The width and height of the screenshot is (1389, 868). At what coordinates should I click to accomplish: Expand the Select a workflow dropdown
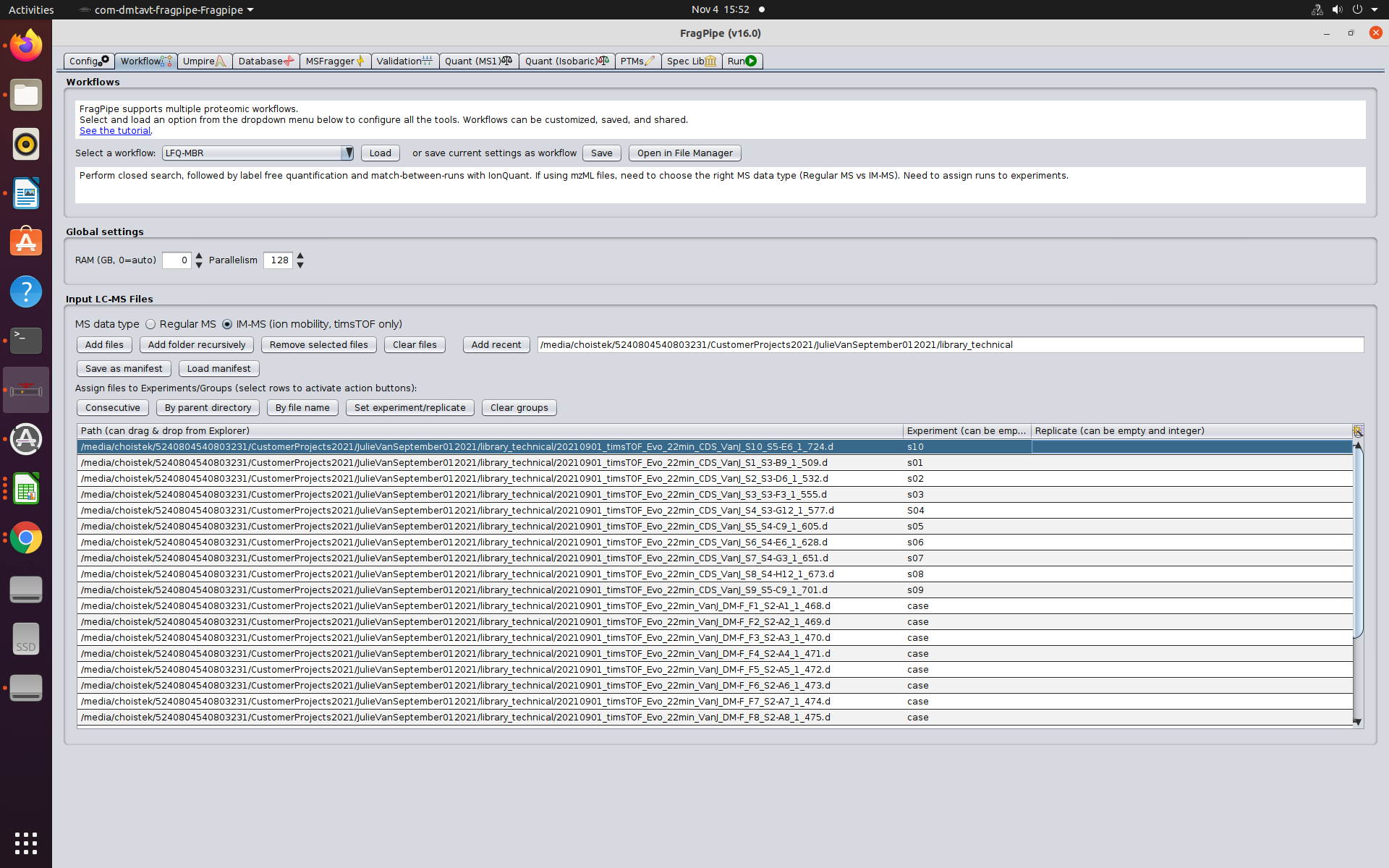(348, 153)
